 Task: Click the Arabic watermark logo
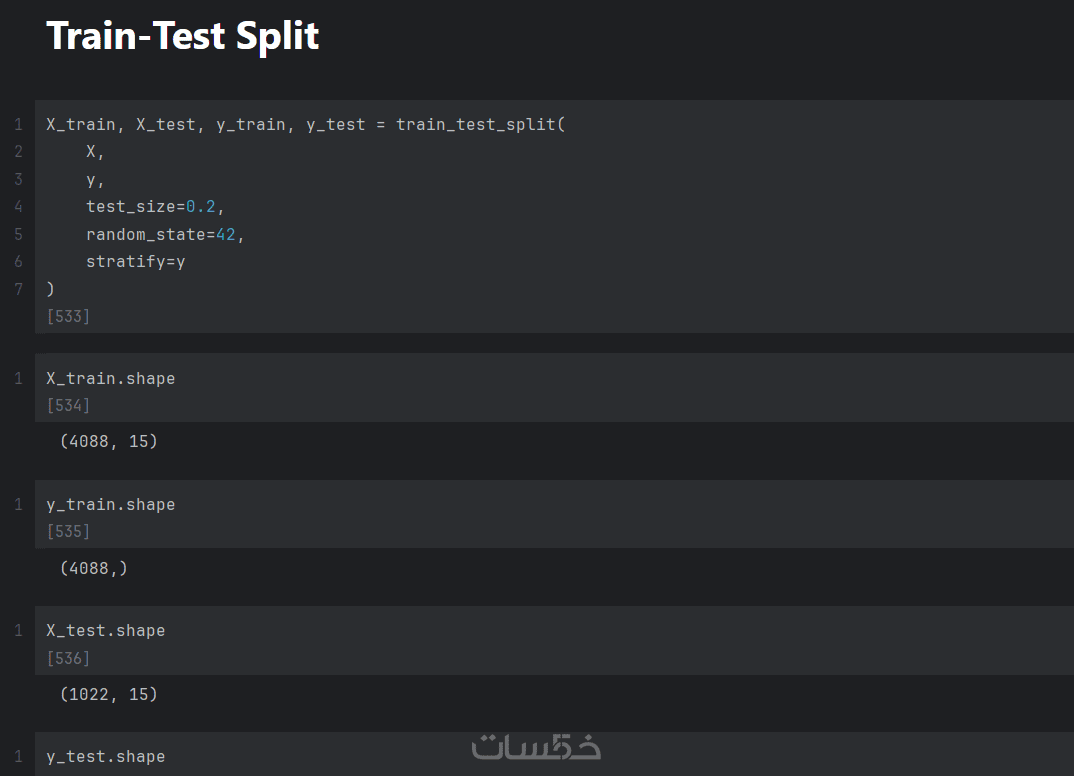[536, 747]
